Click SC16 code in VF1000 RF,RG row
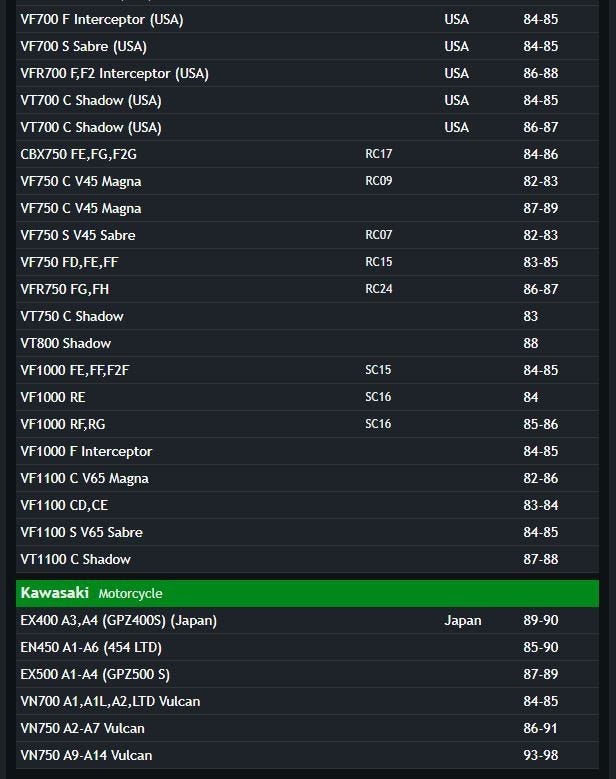The image size is (616, 779). click(x=378, y=424)
